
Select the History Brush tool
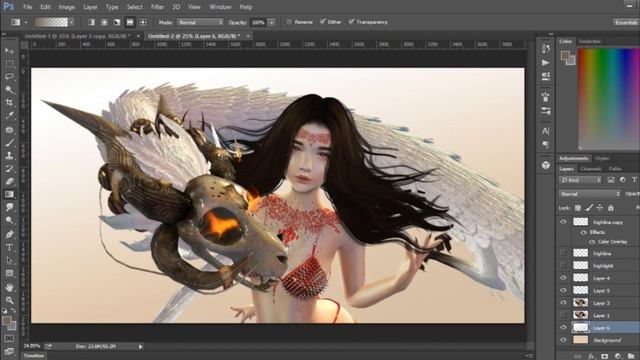tap(9, 169)
